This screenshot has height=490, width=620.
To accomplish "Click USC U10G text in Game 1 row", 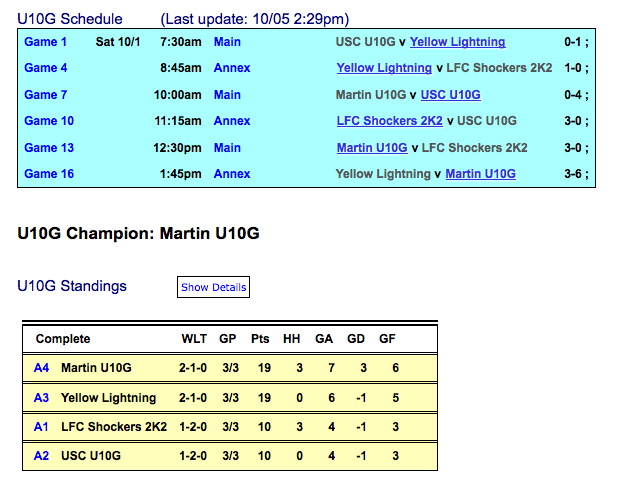I will point(366,42).
